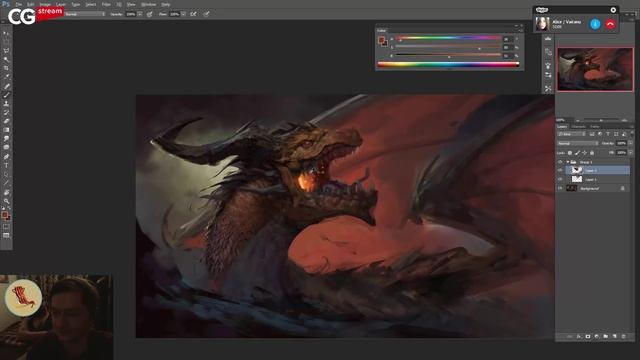Click the Navigator preview thumbnail

(x=595, y=69)
